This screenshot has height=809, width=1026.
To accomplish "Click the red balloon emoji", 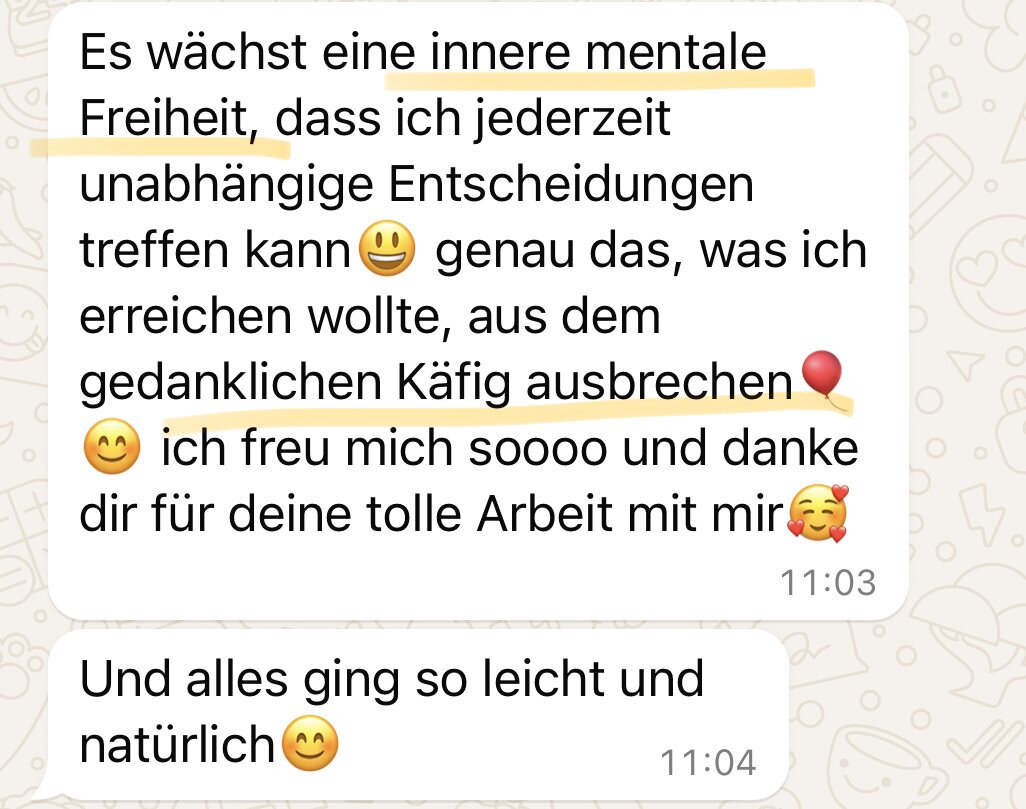I will click(823, 378).
